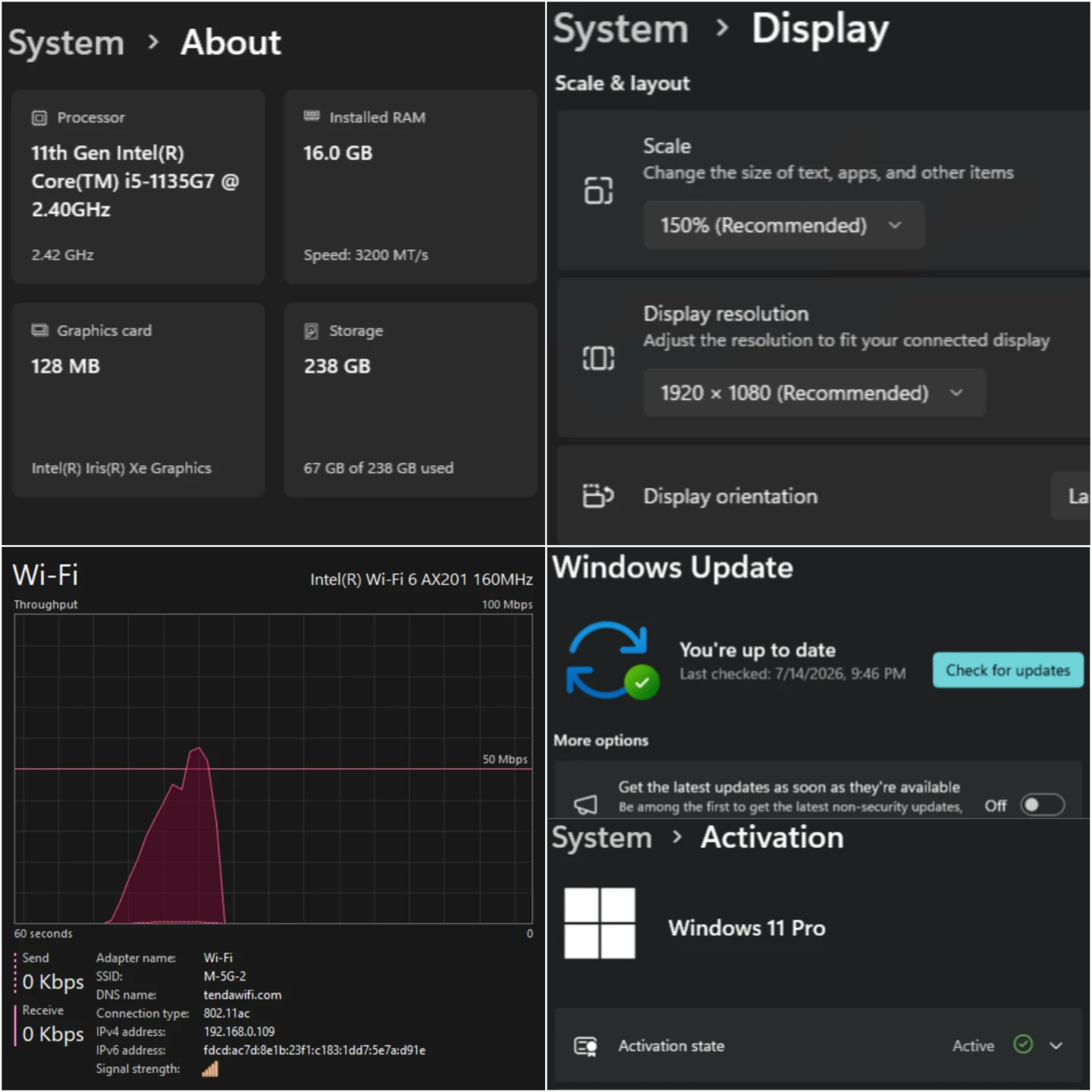This screenshot has height=1092, width=1092.
Task: Open the Display orientation dropdown at right edge
Action: 1071,496
